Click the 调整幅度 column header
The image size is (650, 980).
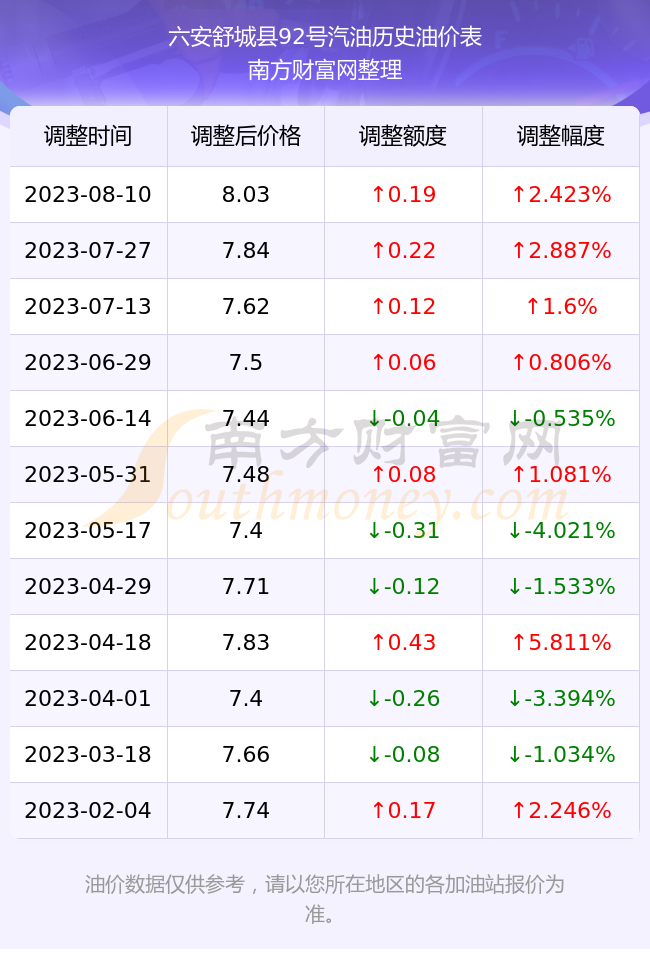tap(561, 136)
